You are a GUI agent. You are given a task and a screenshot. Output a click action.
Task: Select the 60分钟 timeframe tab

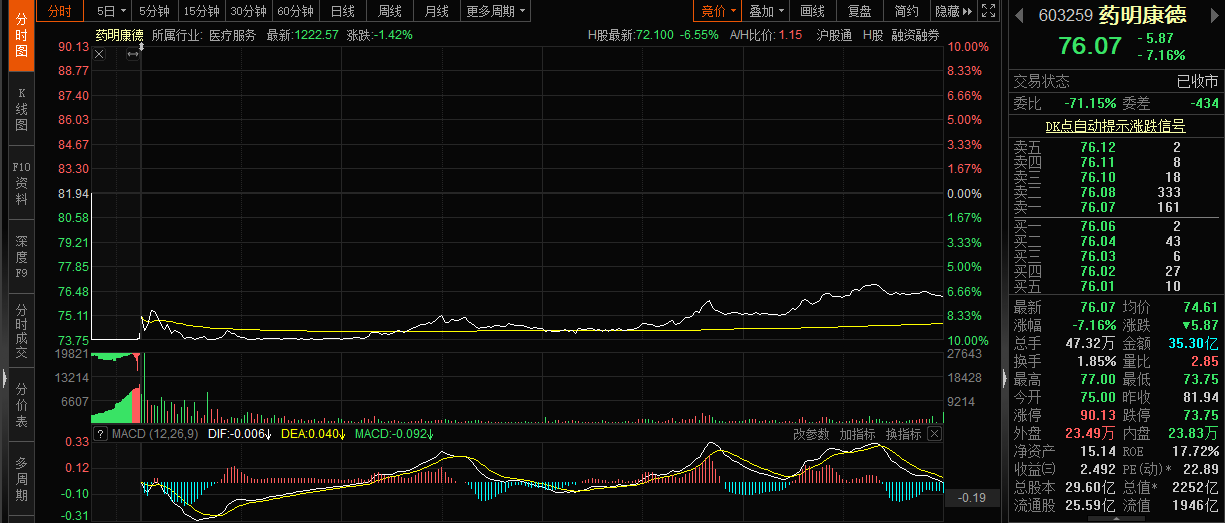point(295,12)
